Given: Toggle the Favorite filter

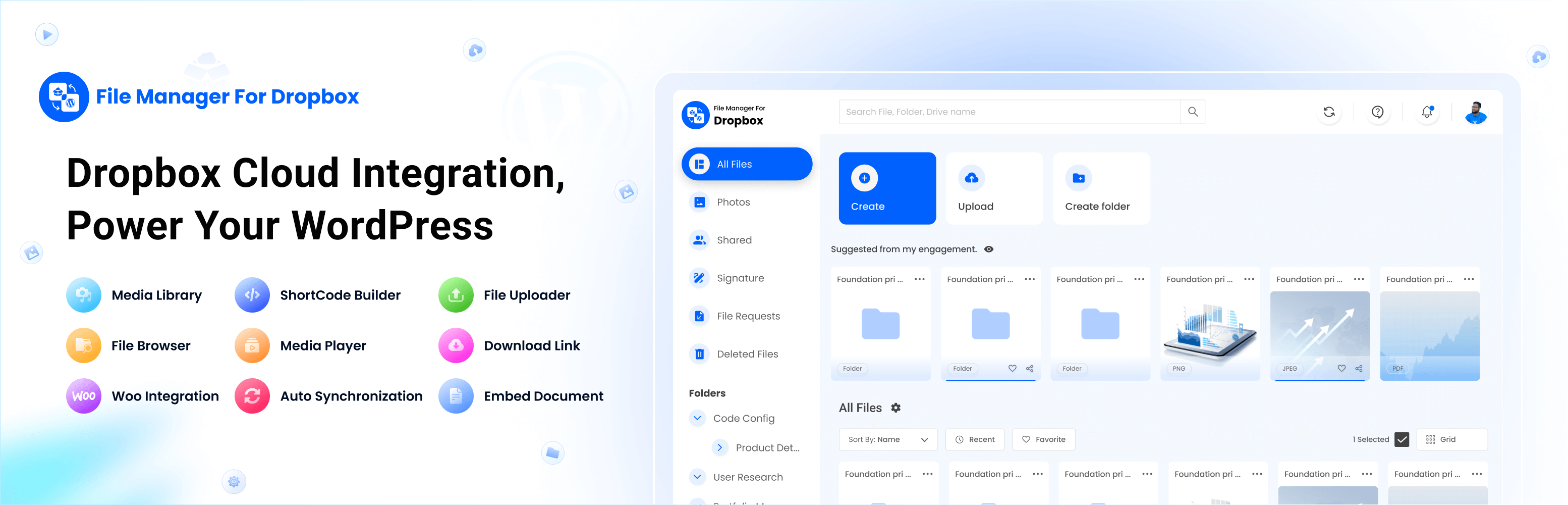Looking at the screenshot, I should [1043, 439].
